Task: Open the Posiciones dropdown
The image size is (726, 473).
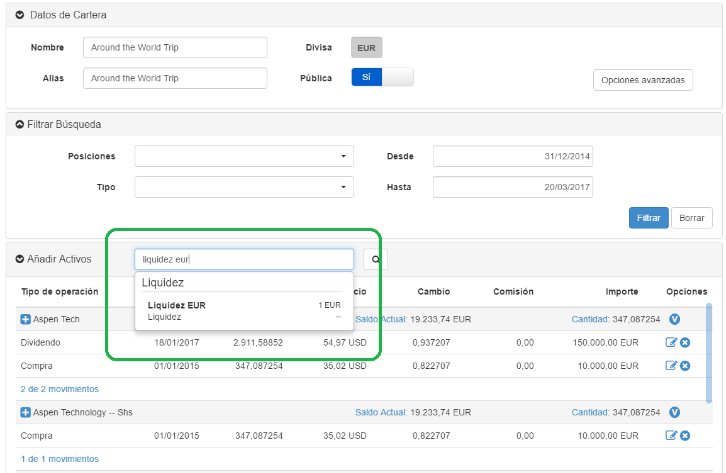Action: [x=244, y=156]
